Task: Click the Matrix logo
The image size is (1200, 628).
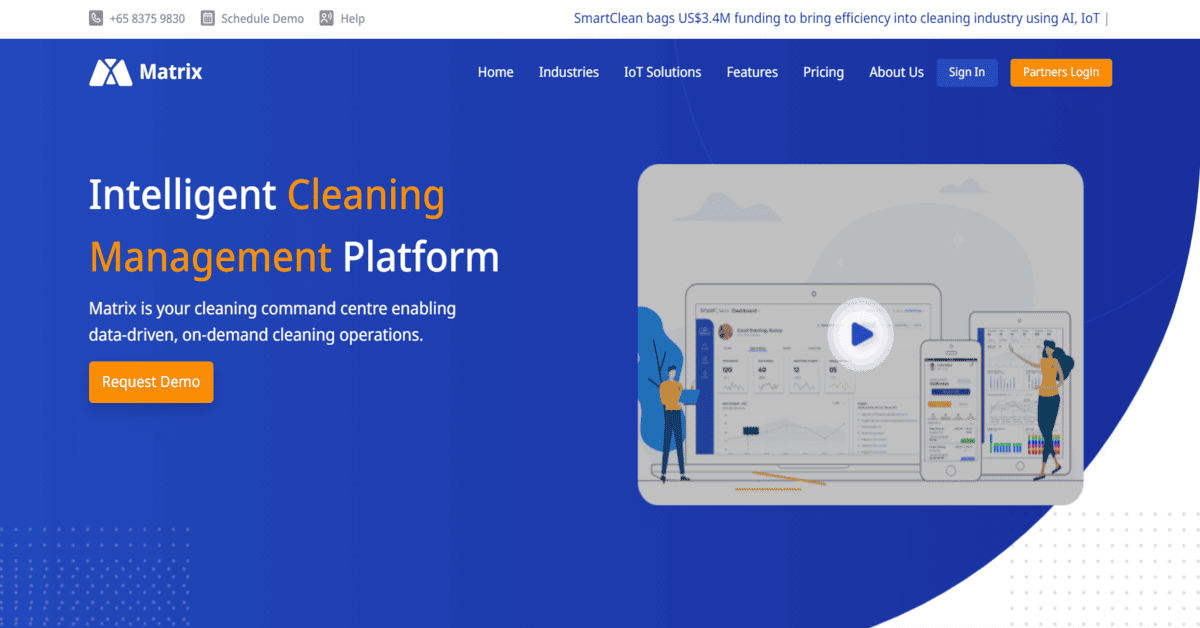Action: pyautogui.click(x=146, y=72)
